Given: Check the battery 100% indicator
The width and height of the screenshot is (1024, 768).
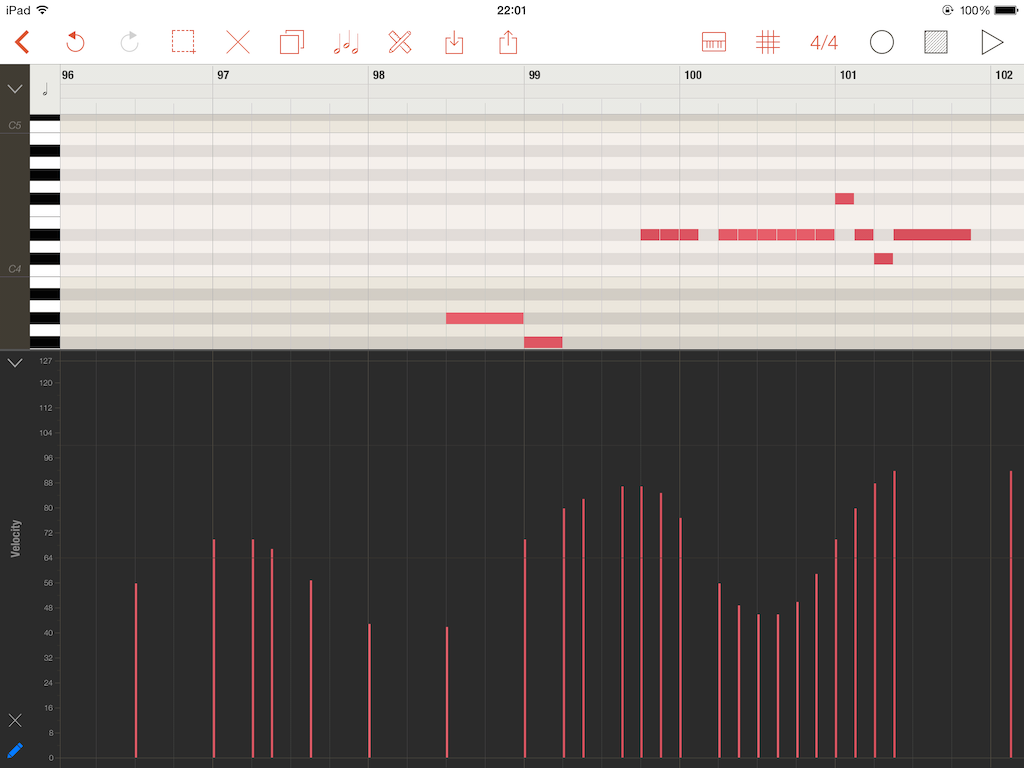Looking at the screenshot, I should [989, 10].
